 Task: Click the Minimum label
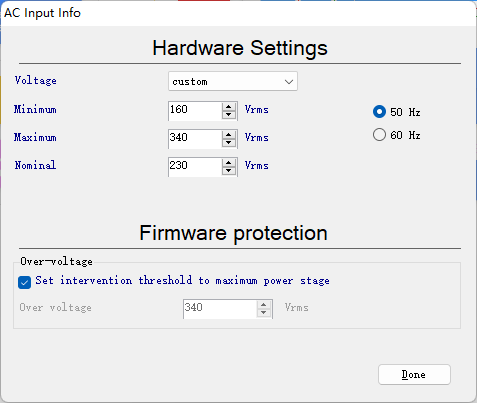point(35,109)
